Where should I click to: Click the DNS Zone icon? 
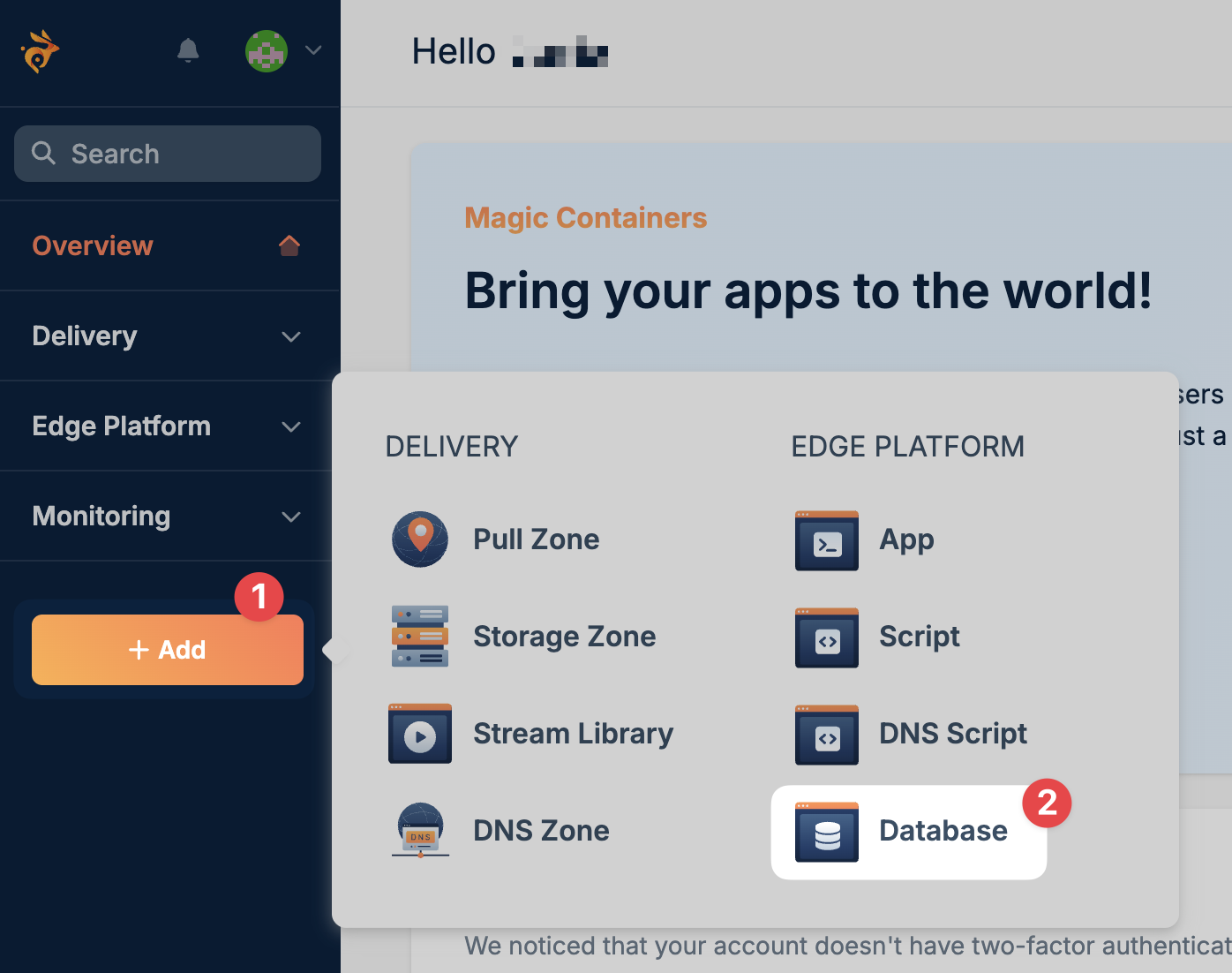click(420, 831)
